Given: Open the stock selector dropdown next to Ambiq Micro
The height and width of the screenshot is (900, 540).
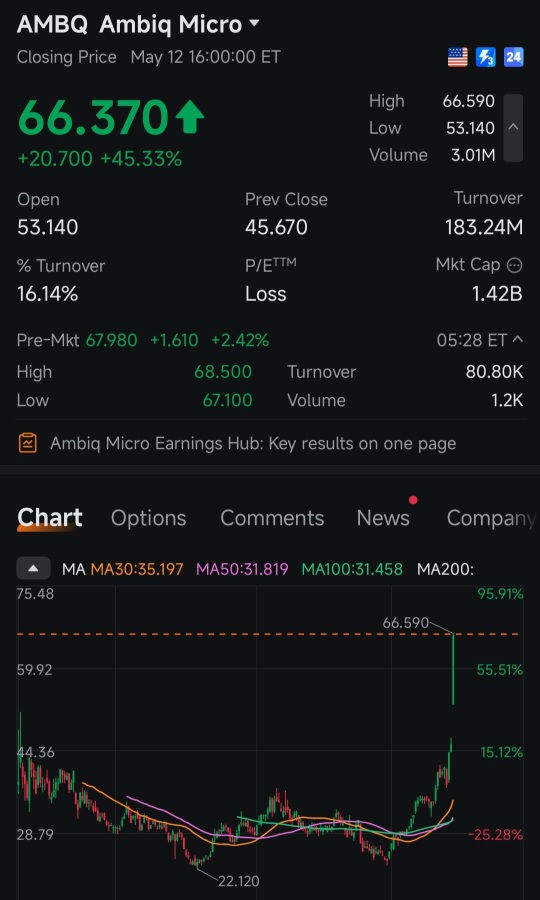Looking at the screenshot, I should (x=254, y=24).
